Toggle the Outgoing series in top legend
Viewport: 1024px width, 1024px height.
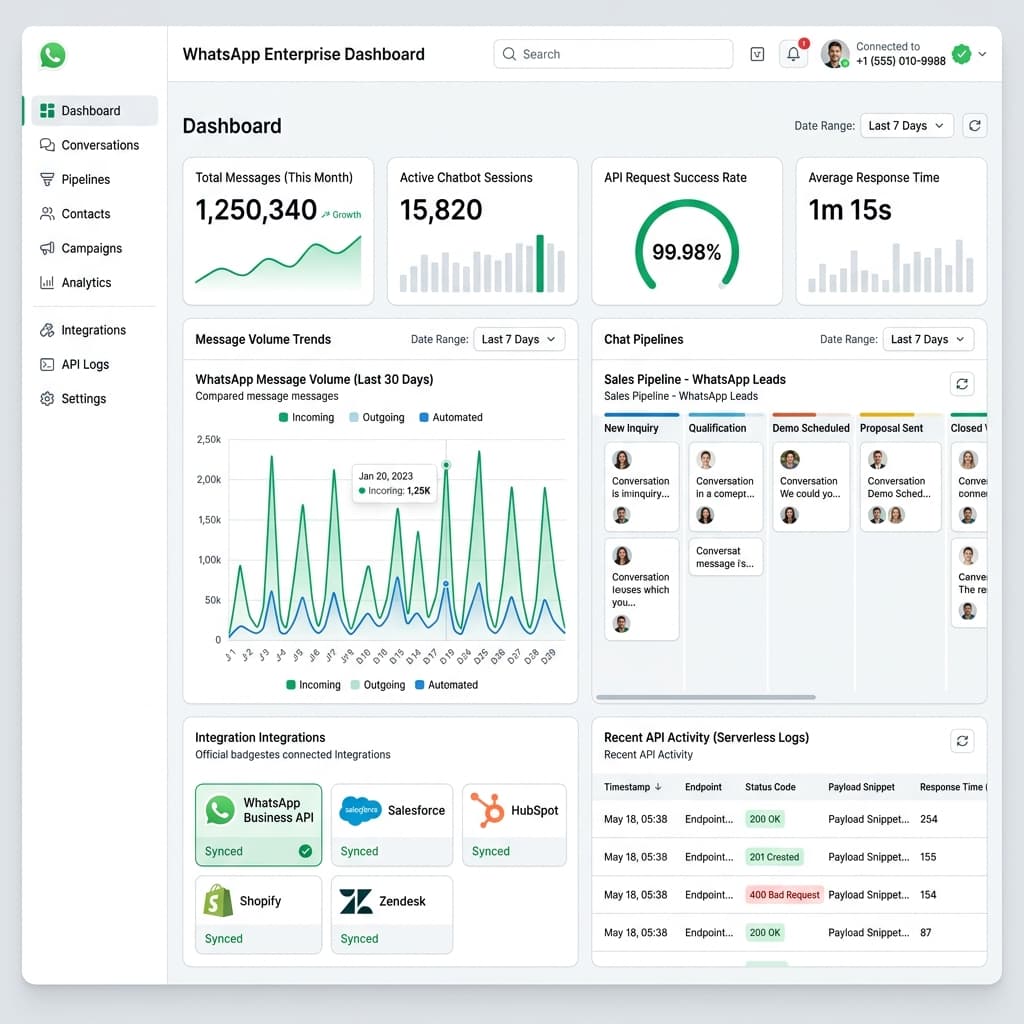[377, 417]
